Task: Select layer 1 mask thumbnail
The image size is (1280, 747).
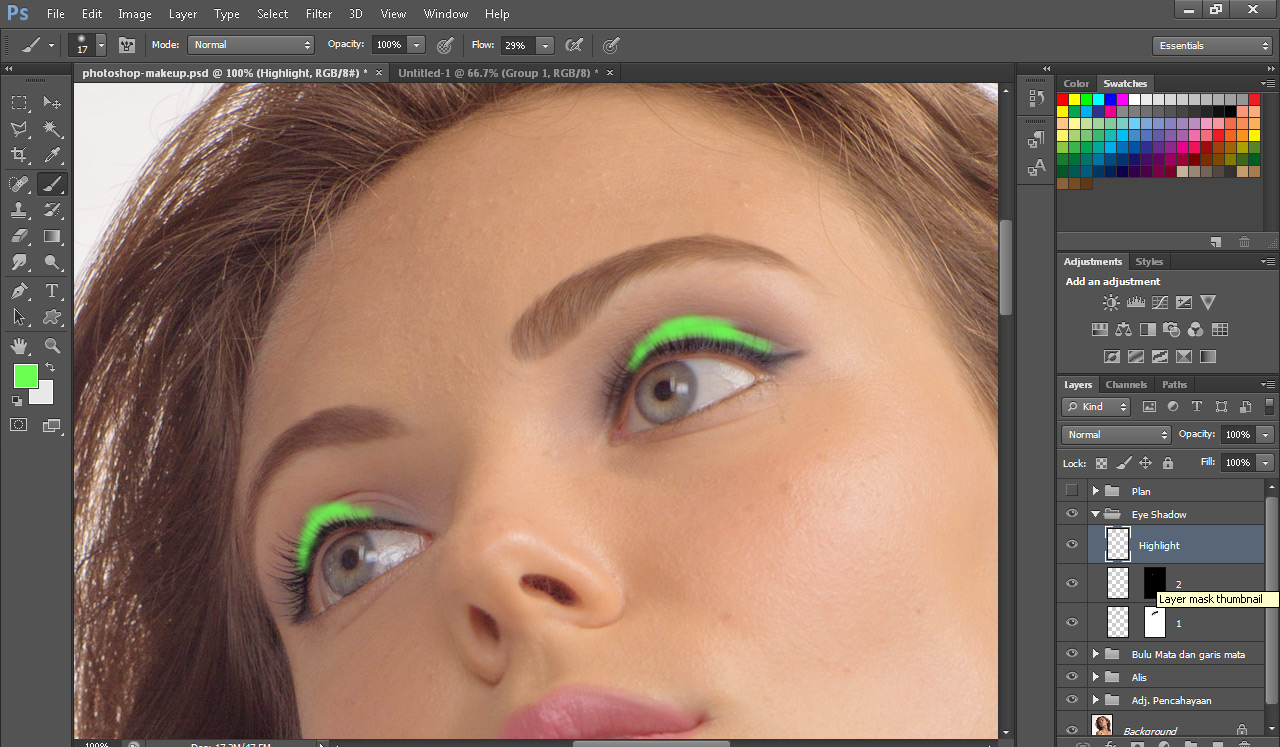Action: click(1155, 622)
